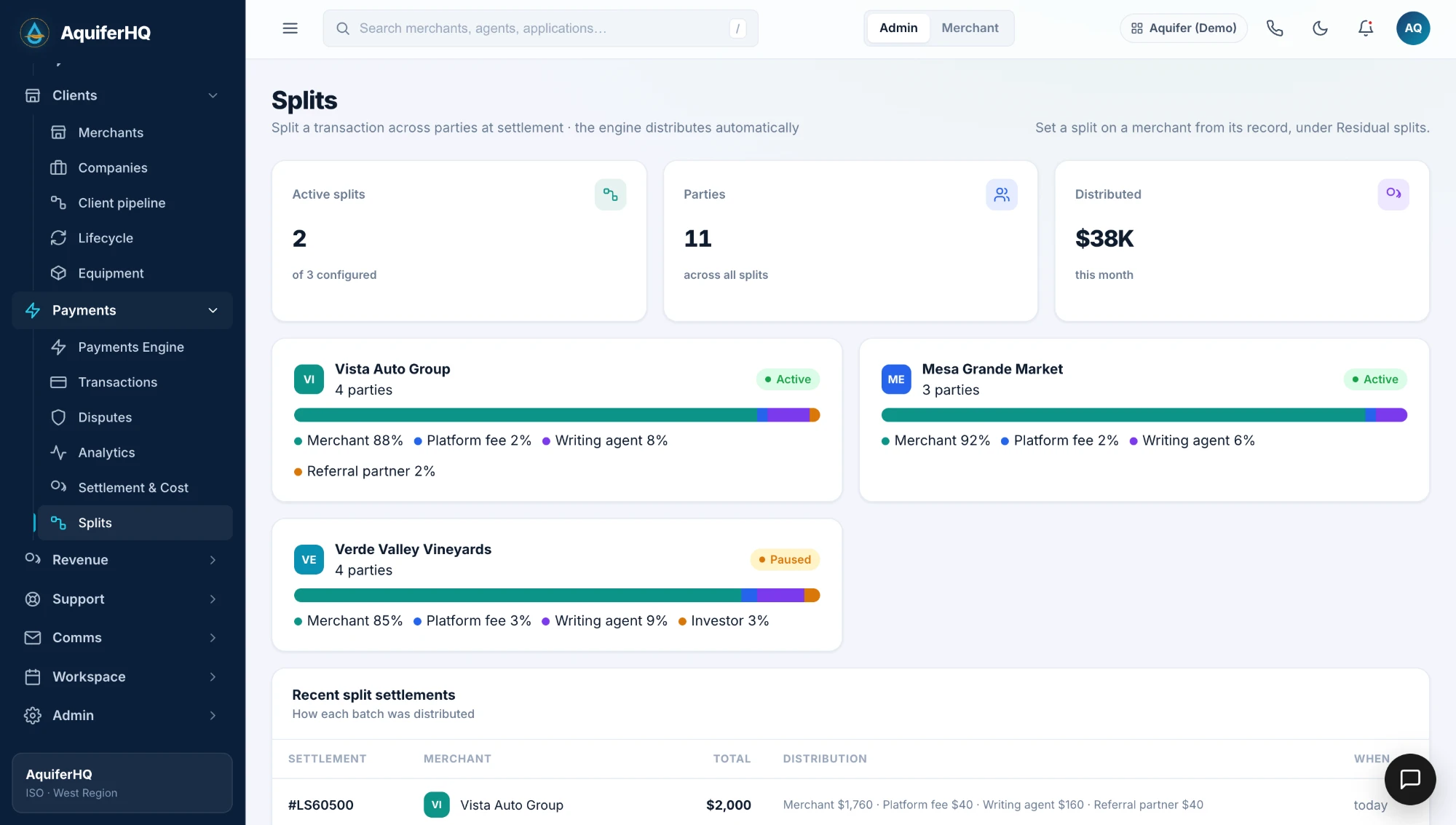Switch to Merchant view tab
Image resolution: width=1456 pixels, height=825 pixels.
(970, 28)
